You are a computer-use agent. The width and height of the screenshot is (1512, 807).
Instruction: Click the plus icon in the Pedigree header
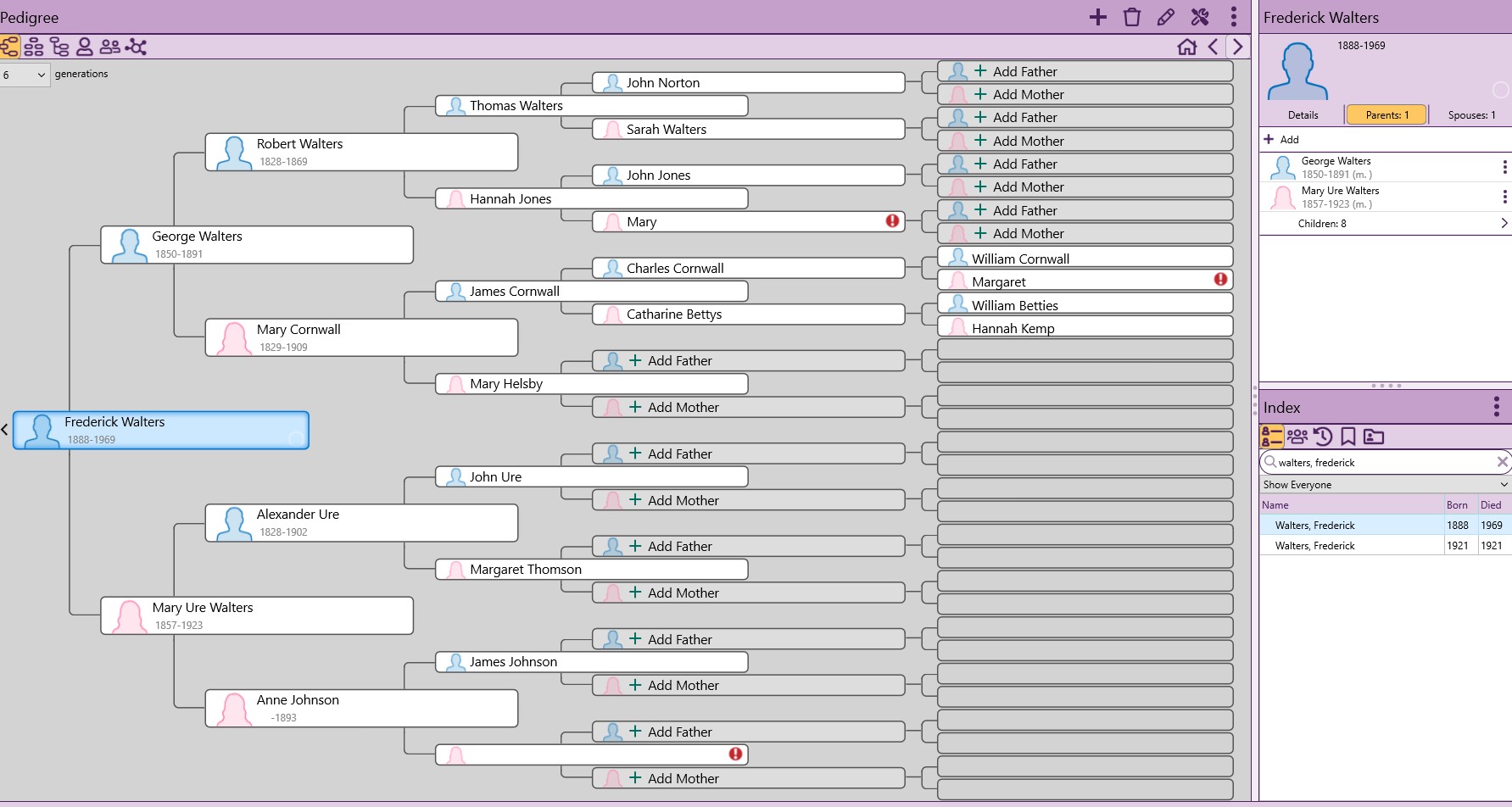1098,17
